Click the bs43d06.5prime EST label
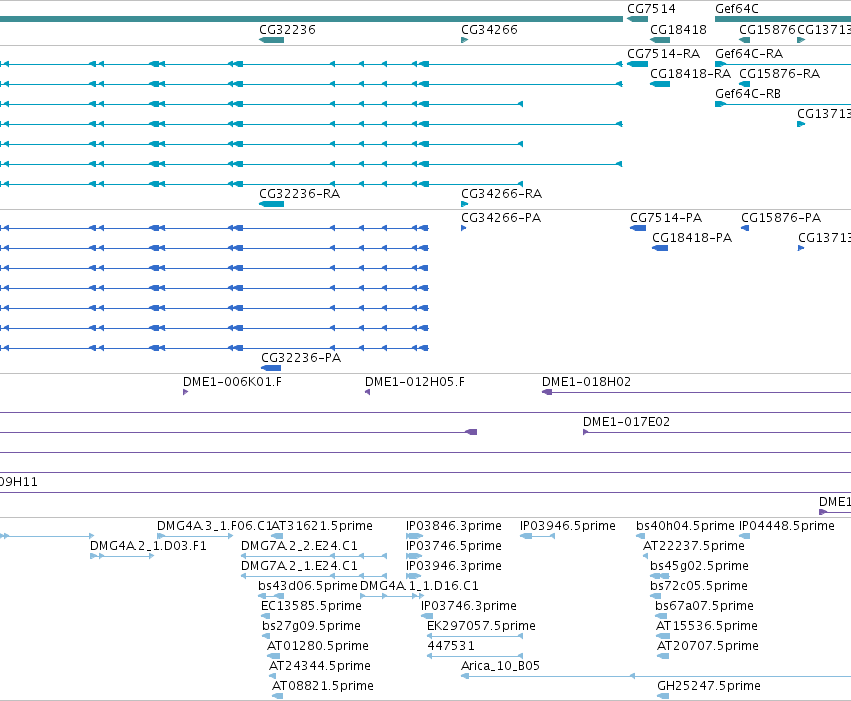 click(308, 586)
